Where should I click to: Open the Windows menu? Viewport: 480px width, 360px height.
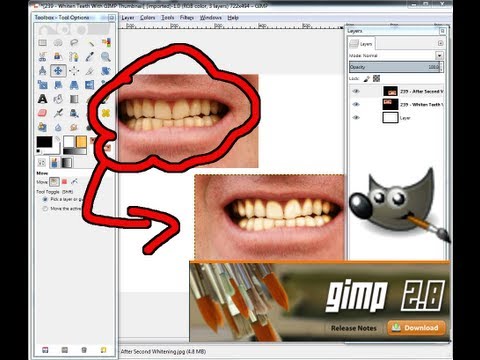point(211,18)
